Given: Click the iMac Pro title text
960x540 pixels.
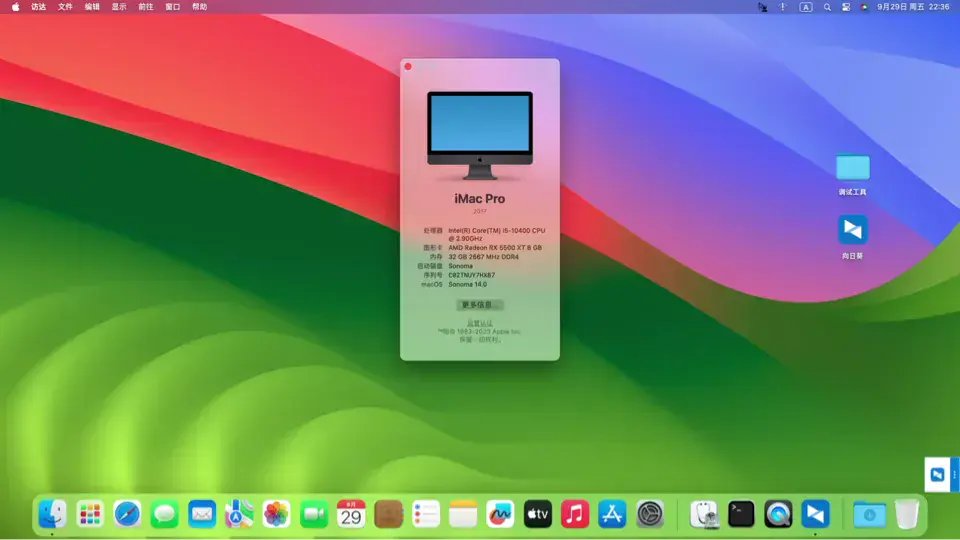Looking at the screenshot, I should tap(479, 198).
